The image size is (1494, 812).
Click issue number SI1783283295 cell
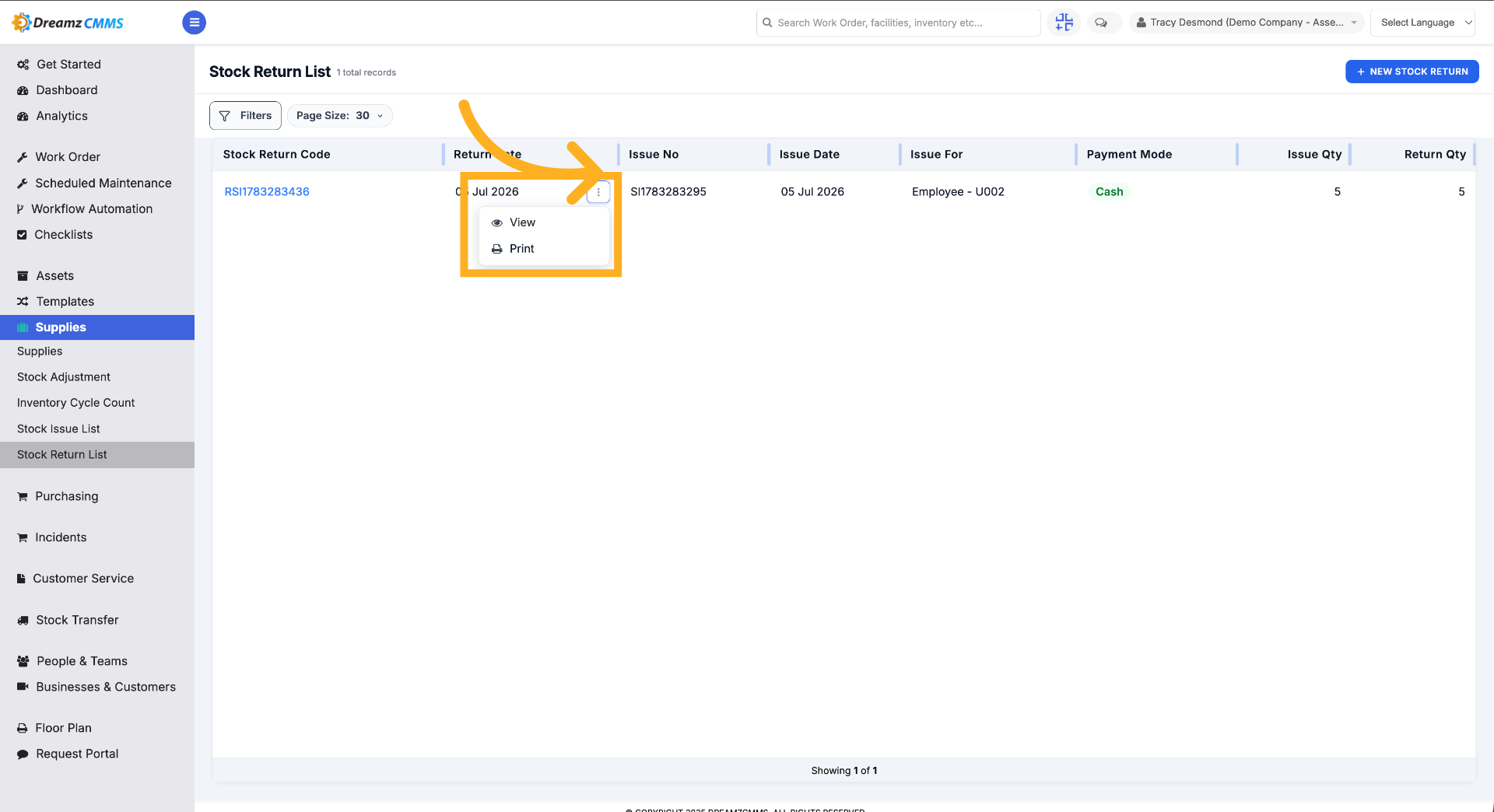coord(668,191)
